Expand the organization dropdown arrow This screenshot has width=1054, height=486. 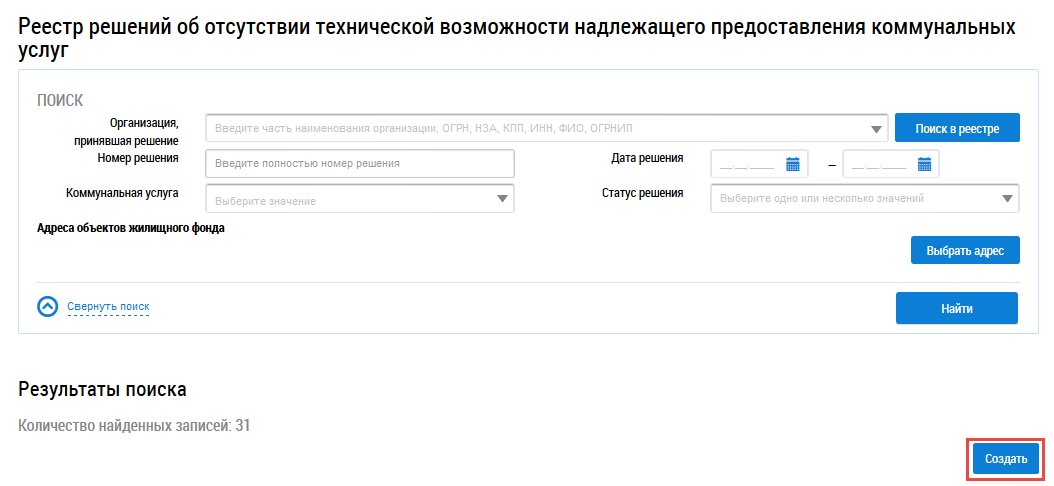875,129
